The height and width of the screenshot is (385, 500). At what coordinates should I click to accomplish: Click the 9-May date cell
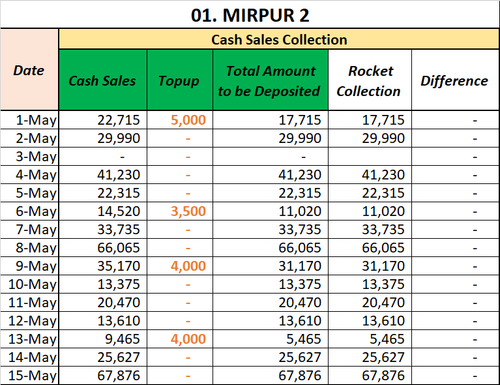[29, 266]
